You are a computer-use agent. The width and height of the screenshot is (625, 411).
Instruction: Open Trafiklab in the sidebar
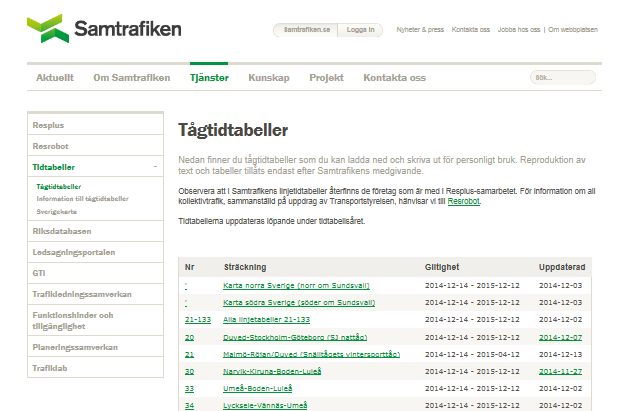[x=95, y=368]
